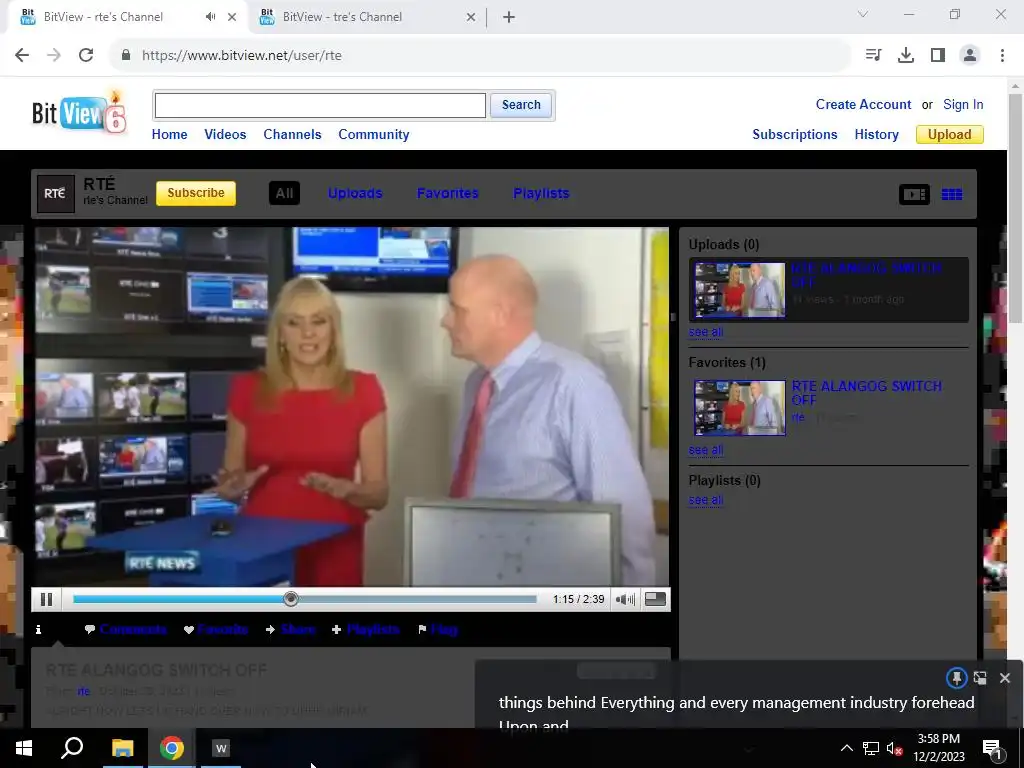Screen dimensions: 1024x768
Task: Open the Channels navigation link
Action: [293, 135]
